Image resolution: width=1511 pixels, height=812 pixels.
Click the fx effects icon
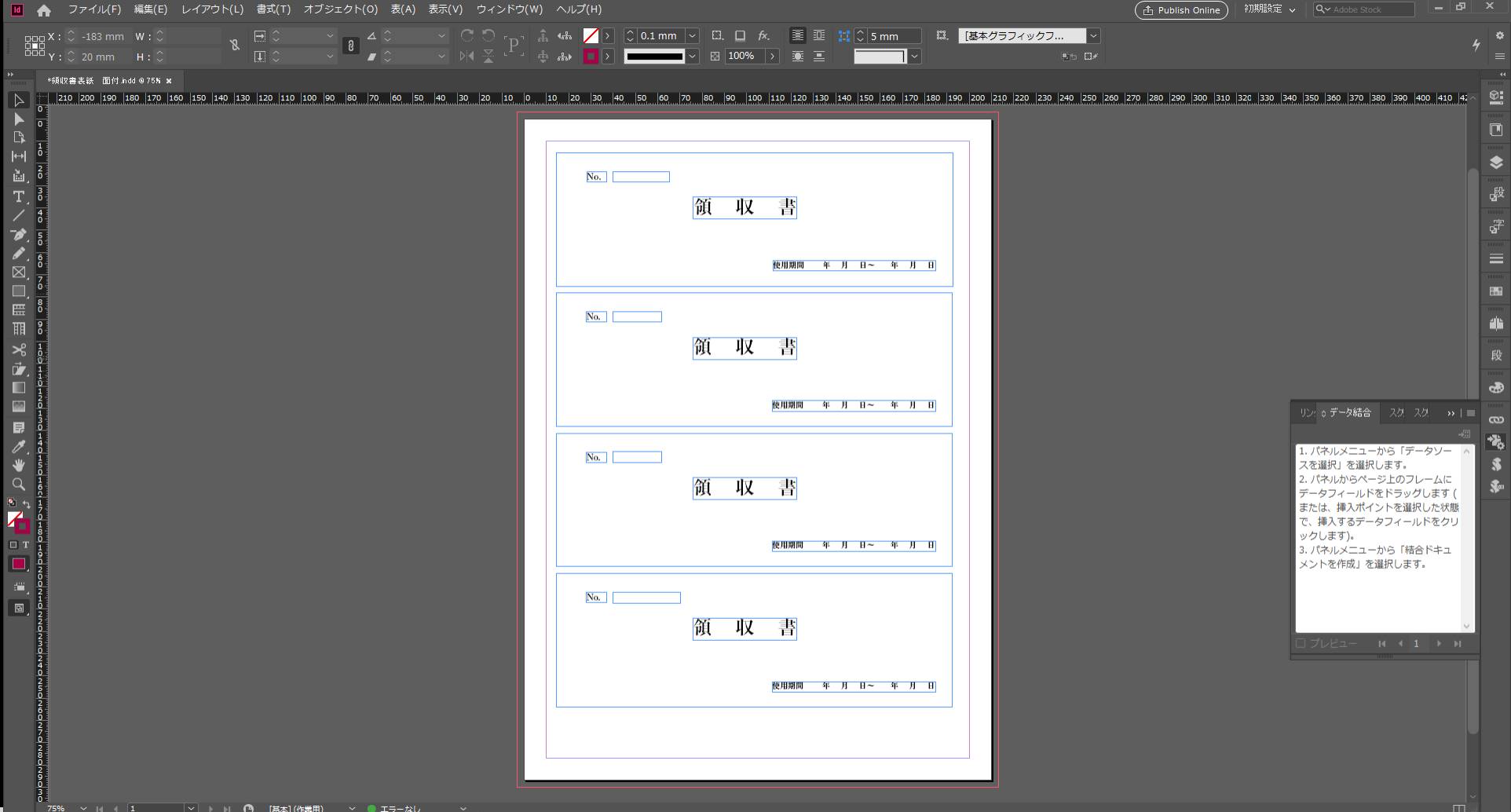point(763,36)
